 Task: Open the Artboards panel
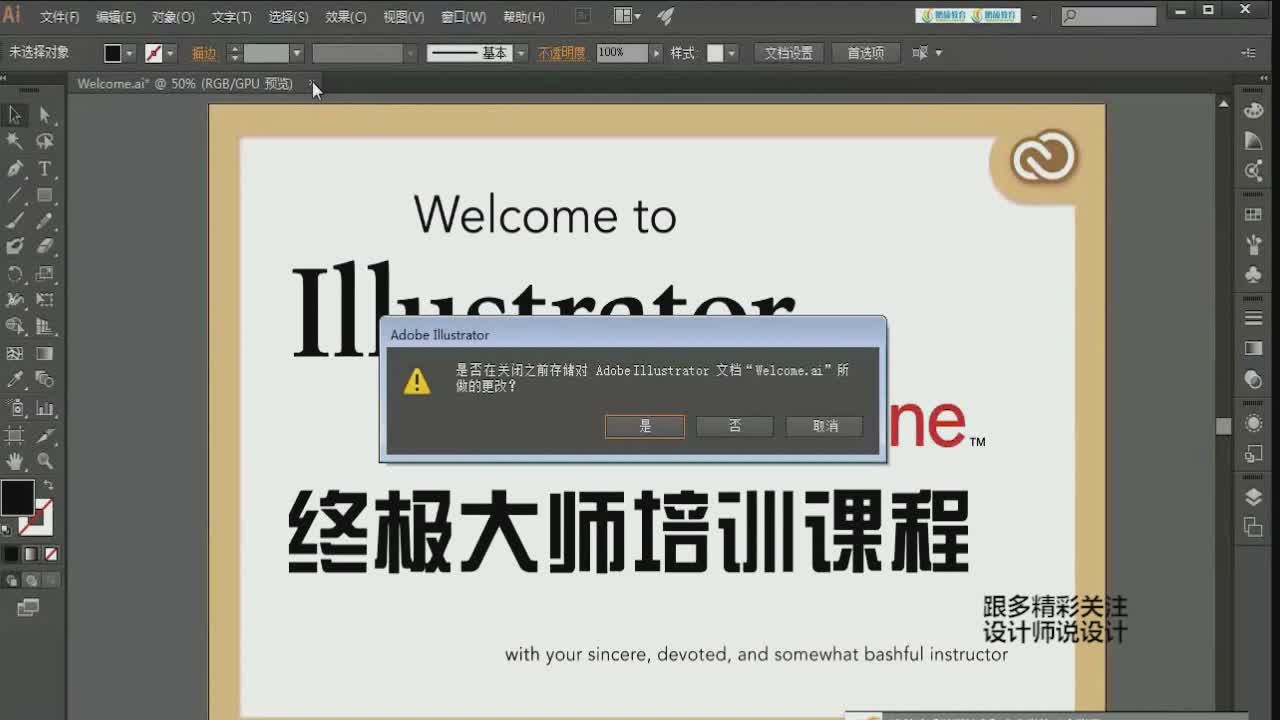1253,526
